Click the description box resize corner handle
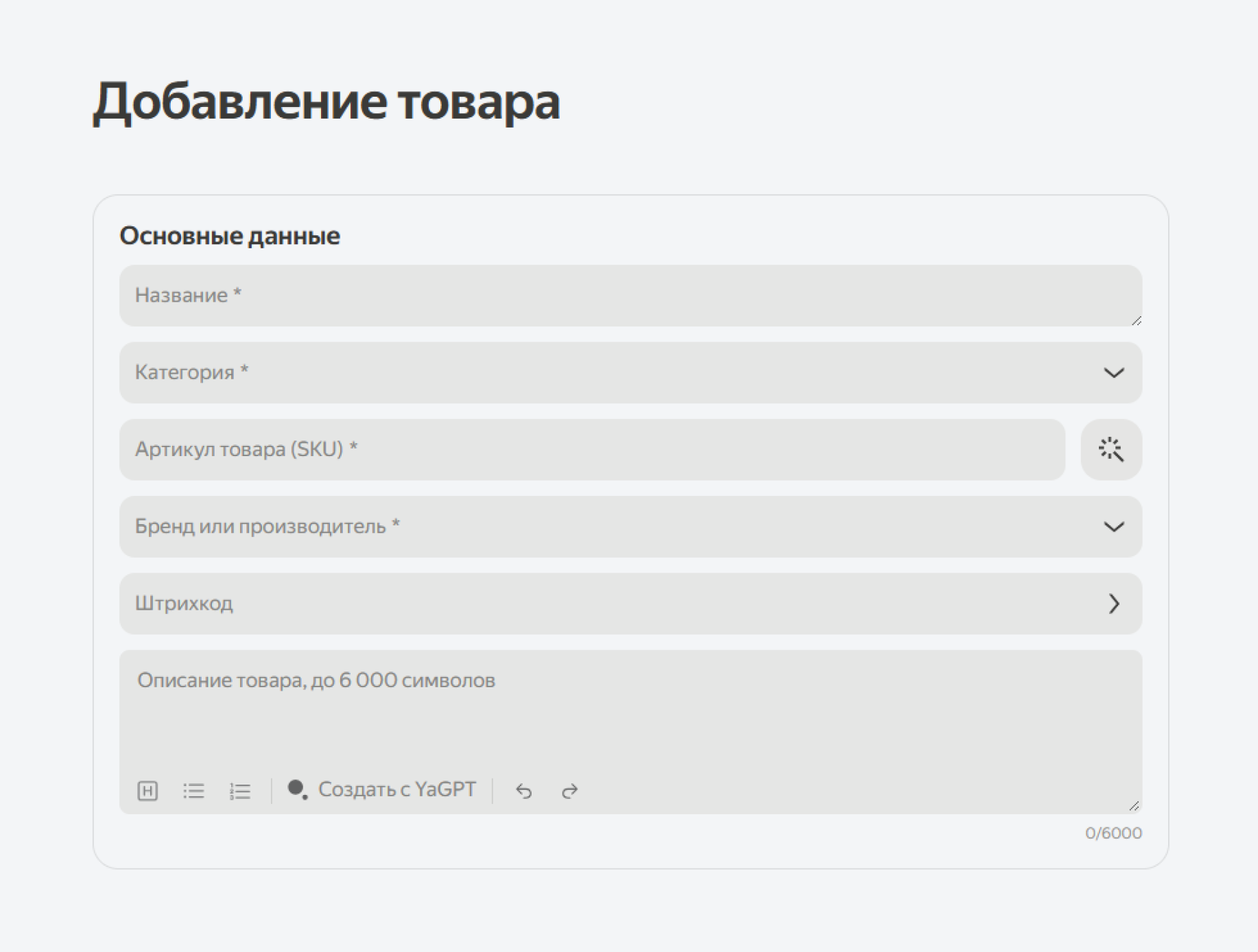 coord(1134,806)
